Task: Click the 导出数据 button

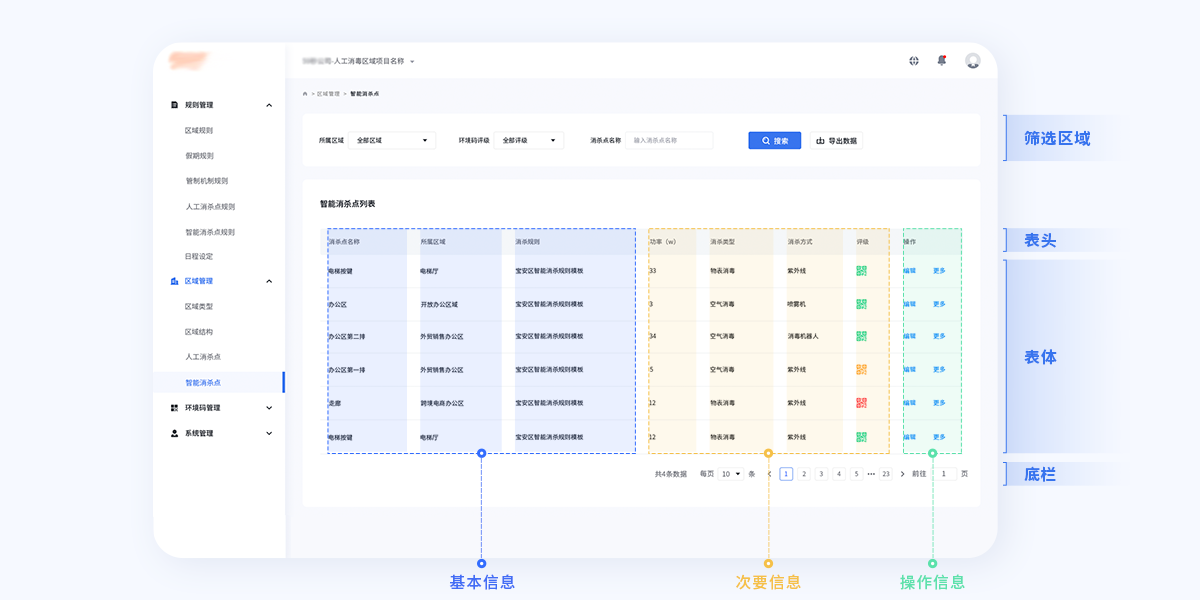Action: click(836, 141)
